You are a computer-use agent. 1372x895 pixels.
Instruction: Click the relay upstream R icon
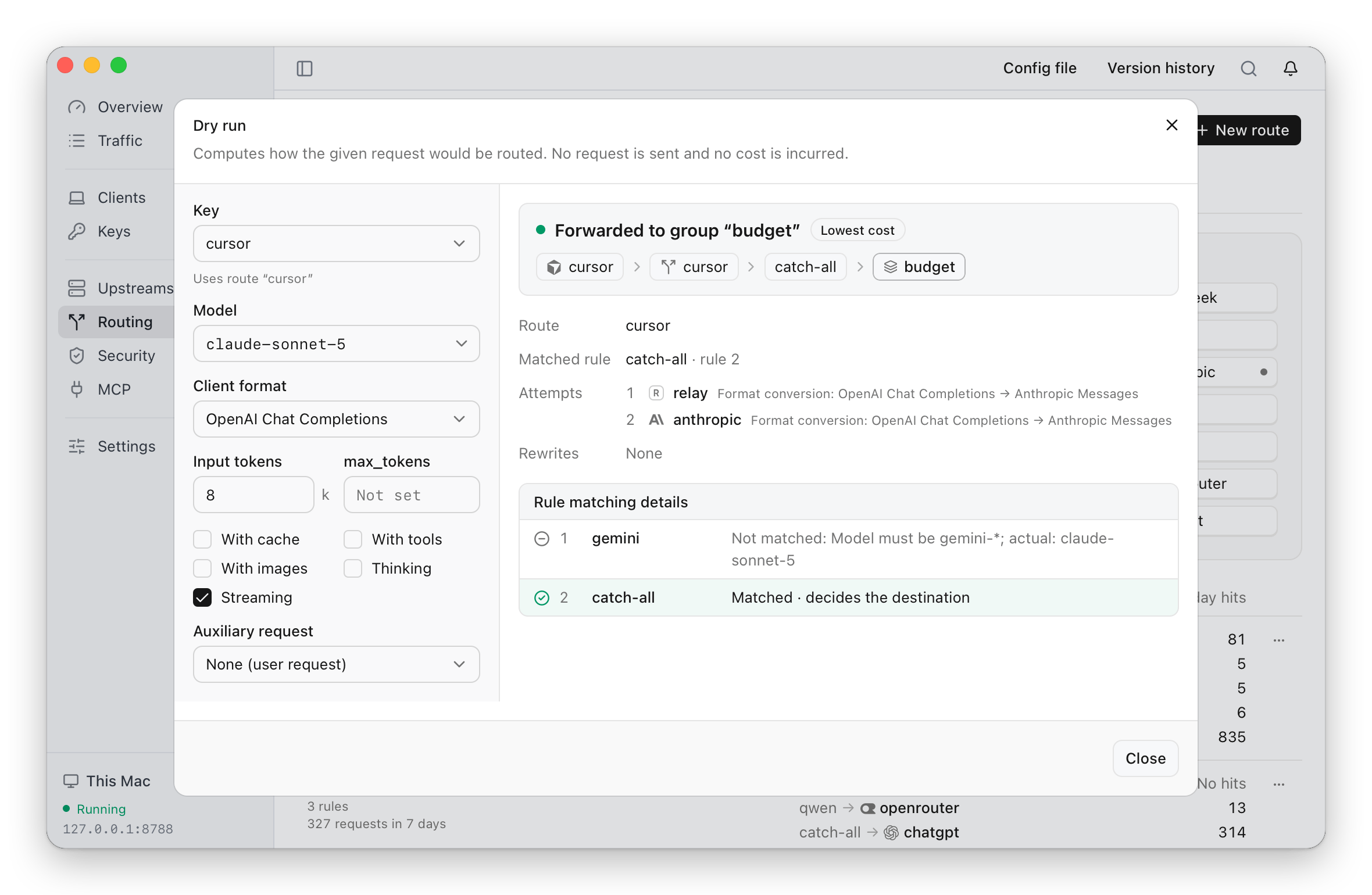tap(656, 393)
